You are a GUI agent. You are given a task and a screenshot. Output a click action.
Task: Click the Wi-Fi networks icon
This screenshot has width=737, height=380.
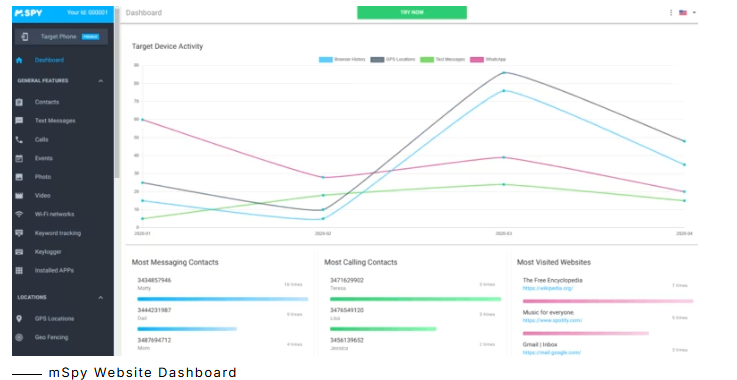tap(19, 214)
